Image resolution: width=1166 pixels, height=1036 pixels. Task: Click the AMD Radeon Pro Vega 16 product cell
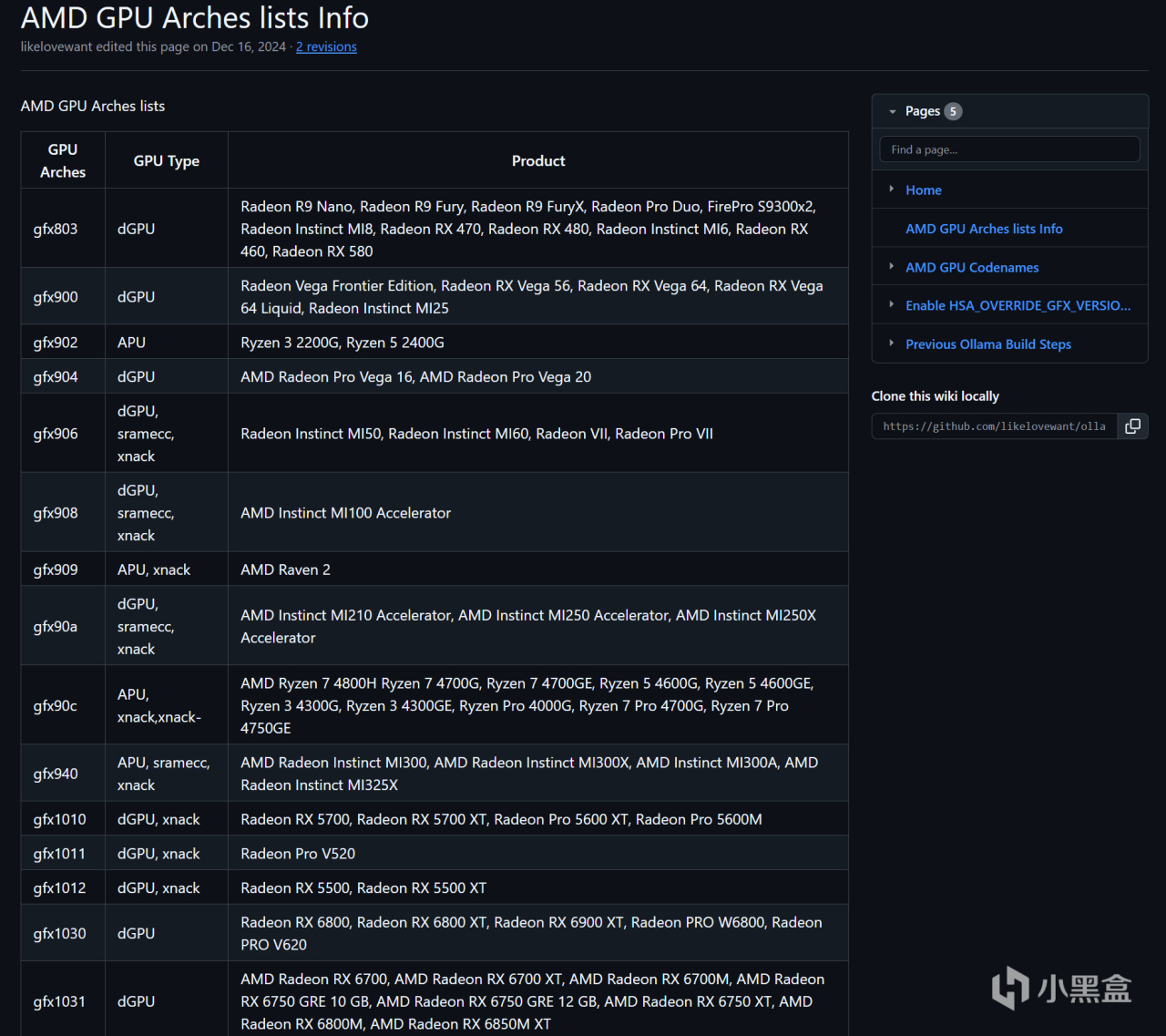[x=538, y=376]
